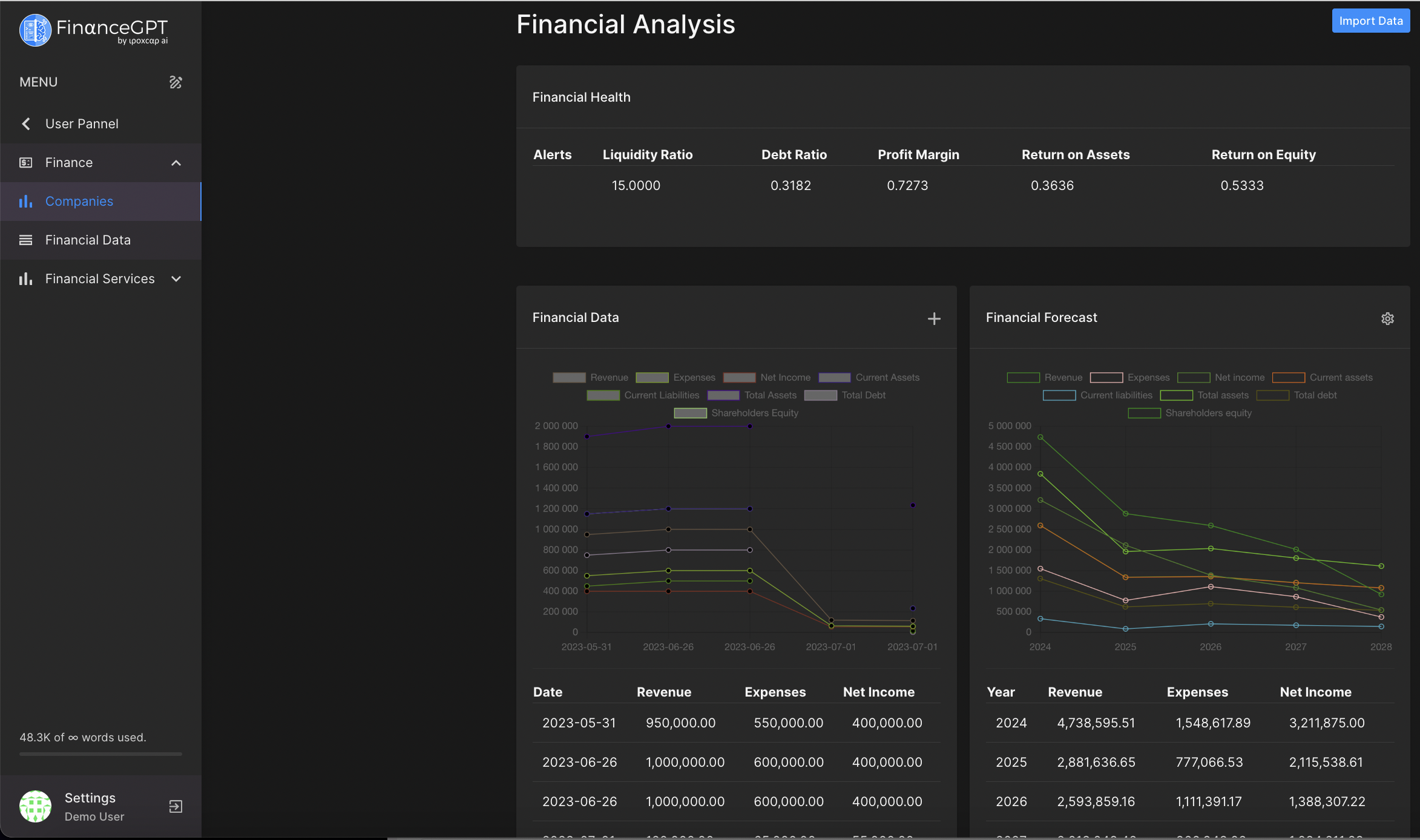
Task: Open Financial Data from the sidebar
Action: tap(88, 240)
